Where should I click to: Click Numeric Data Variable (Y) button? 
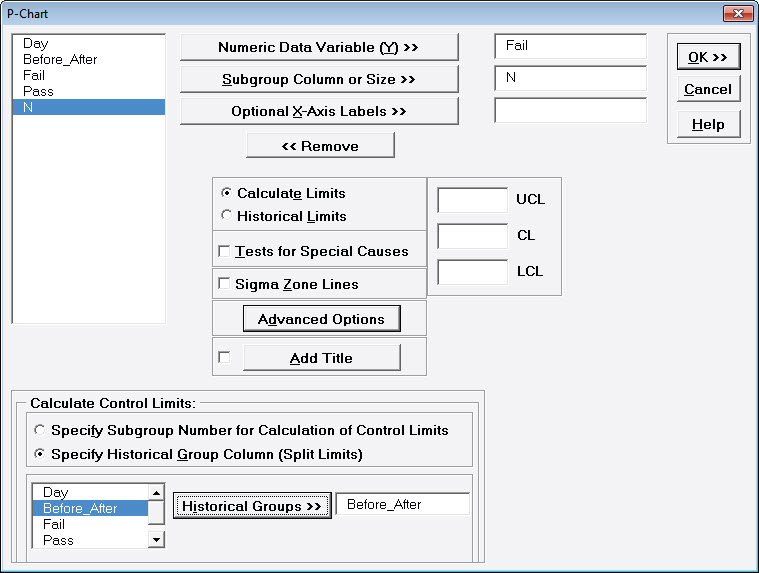[x=319, y=47]
